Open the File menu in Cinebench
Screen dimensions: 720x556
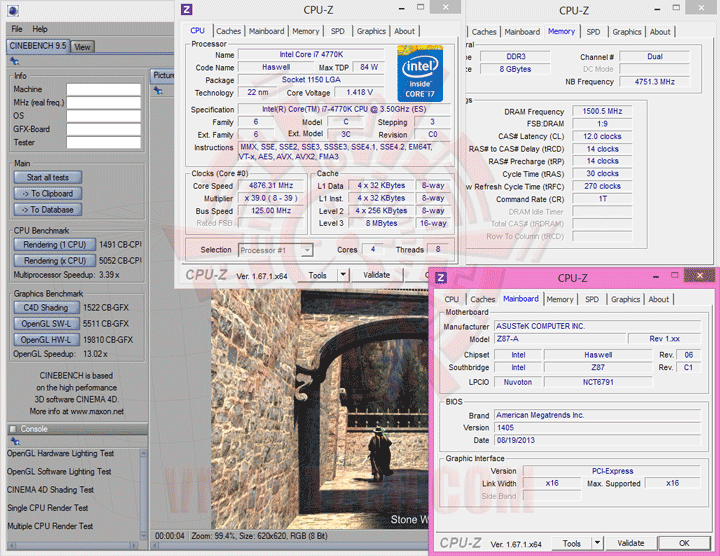point(17,29)
